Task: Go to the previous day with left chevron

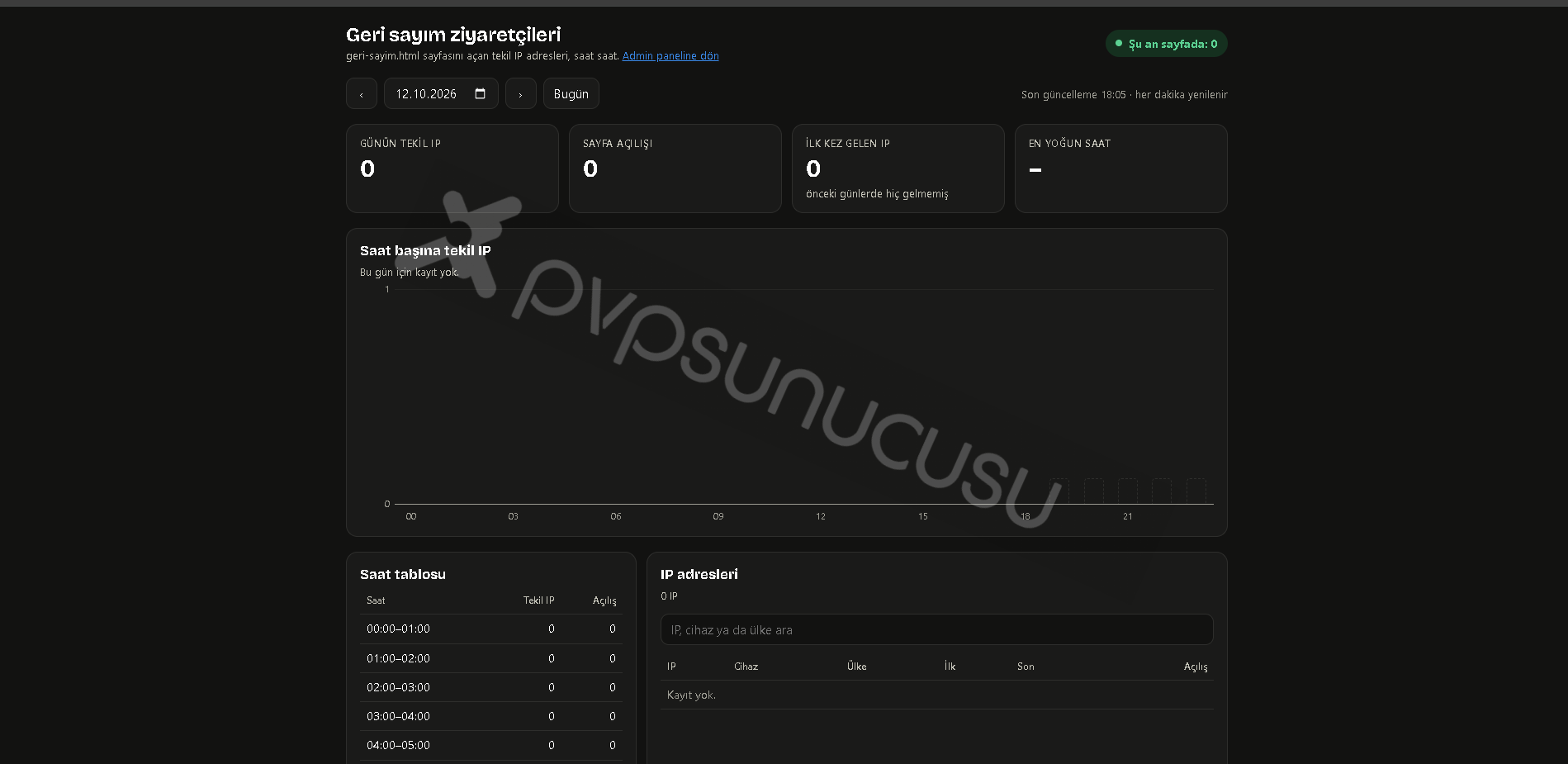Action: point(362,93)
